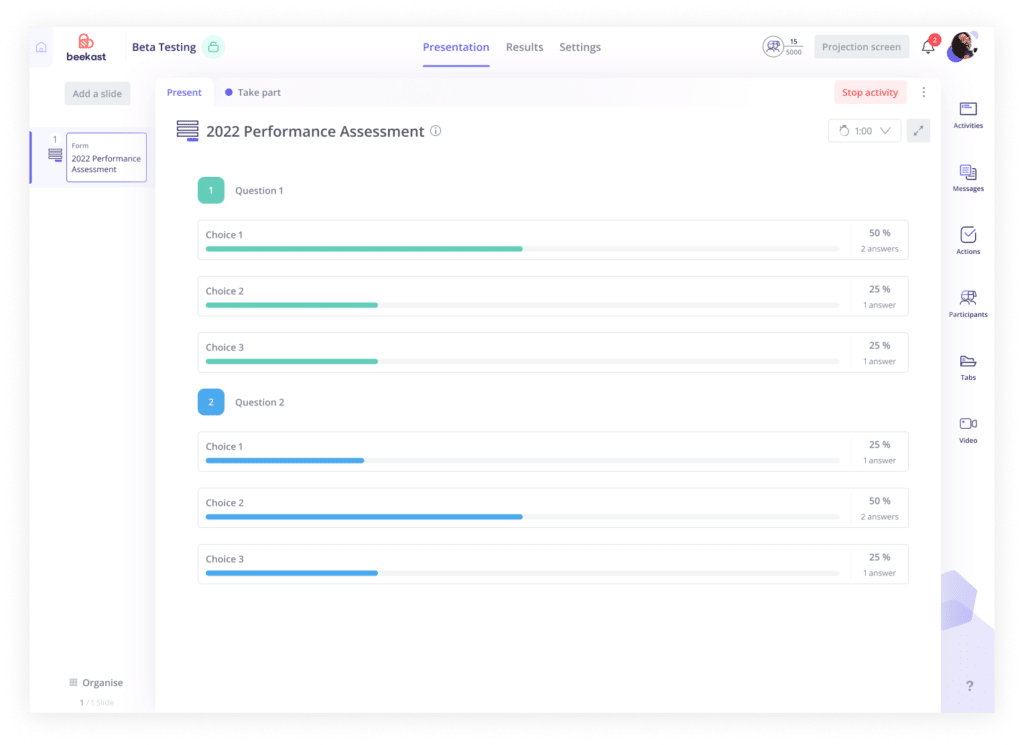Screen dimensions: 1024x745
Task: Open the Actions panel
Action: 968,240
